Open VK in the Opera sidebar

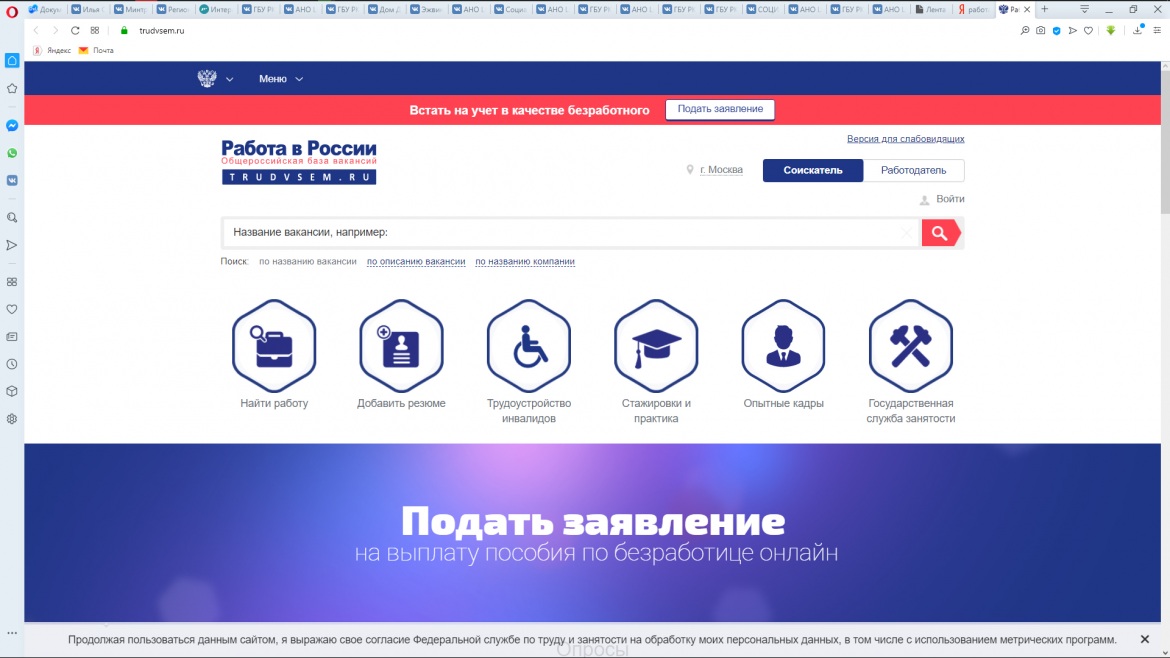click(x=12, y=181)
